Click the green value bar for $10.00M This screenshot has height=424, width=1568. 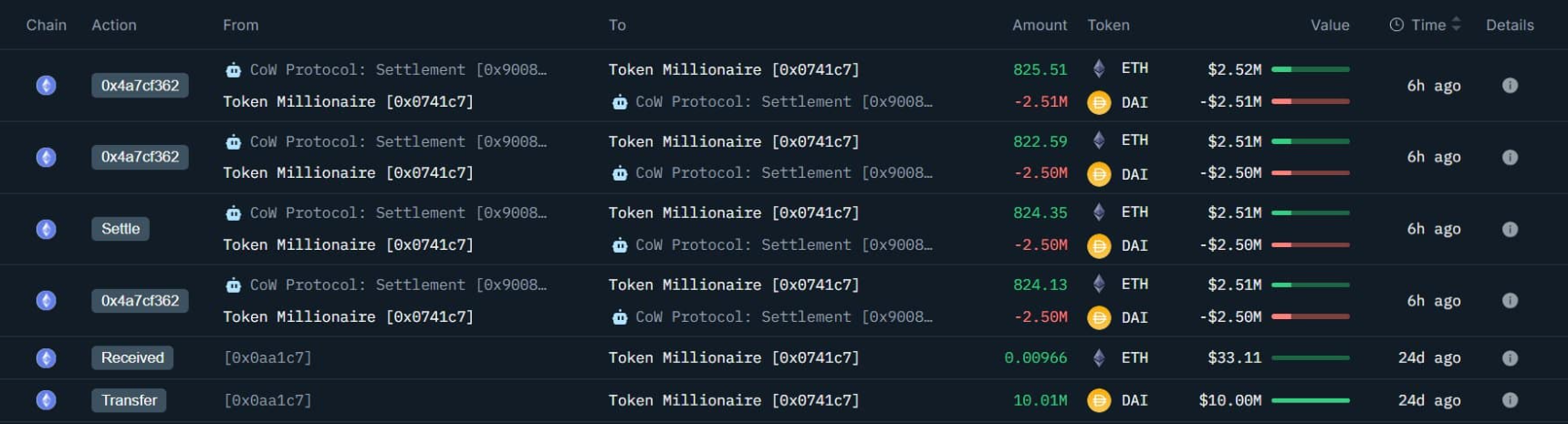click(x=1310, y=400)
